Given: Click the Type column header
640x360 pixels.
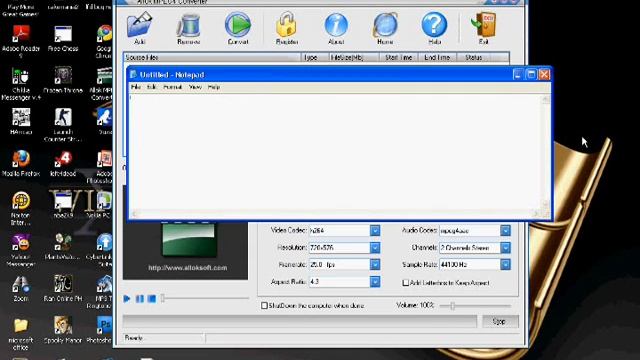Looking at the screenshot, I should point(315,58).
